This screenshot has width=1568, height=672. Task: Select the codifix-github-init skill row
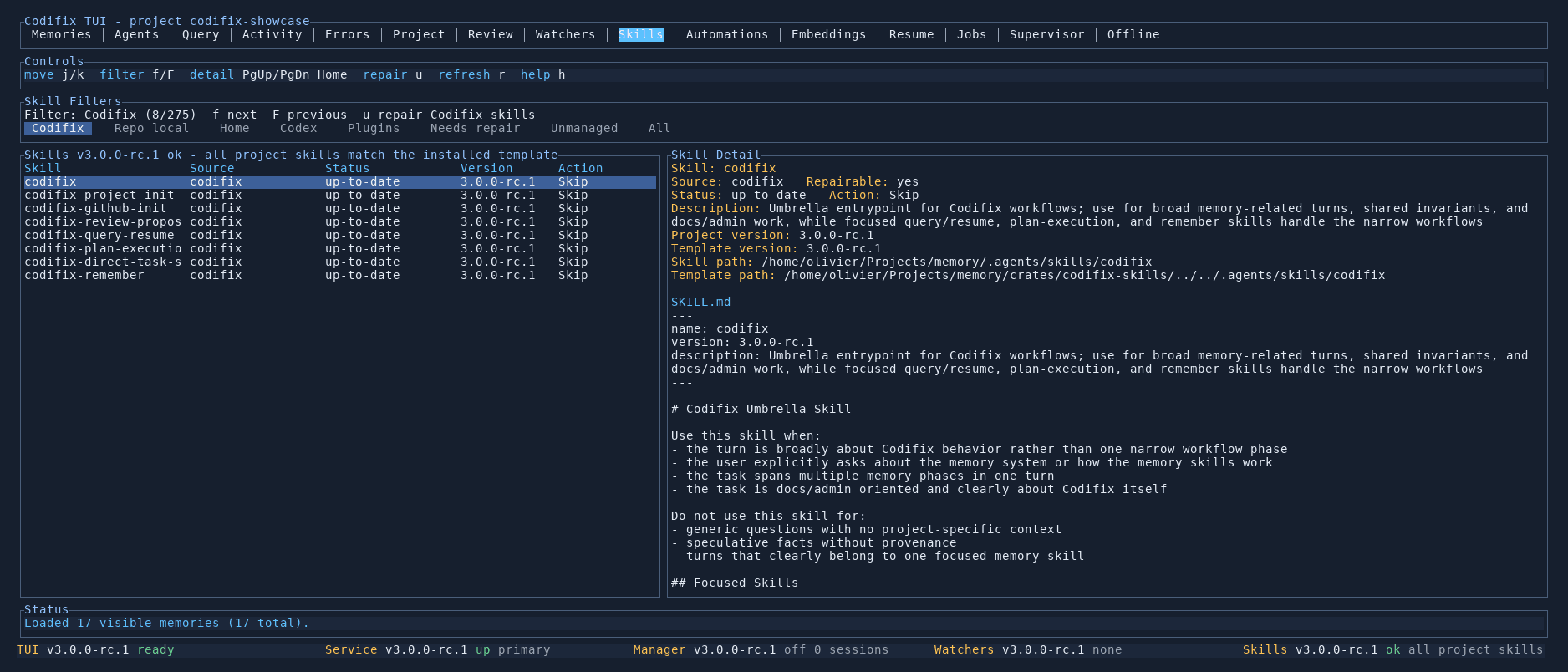coord(340,208)
